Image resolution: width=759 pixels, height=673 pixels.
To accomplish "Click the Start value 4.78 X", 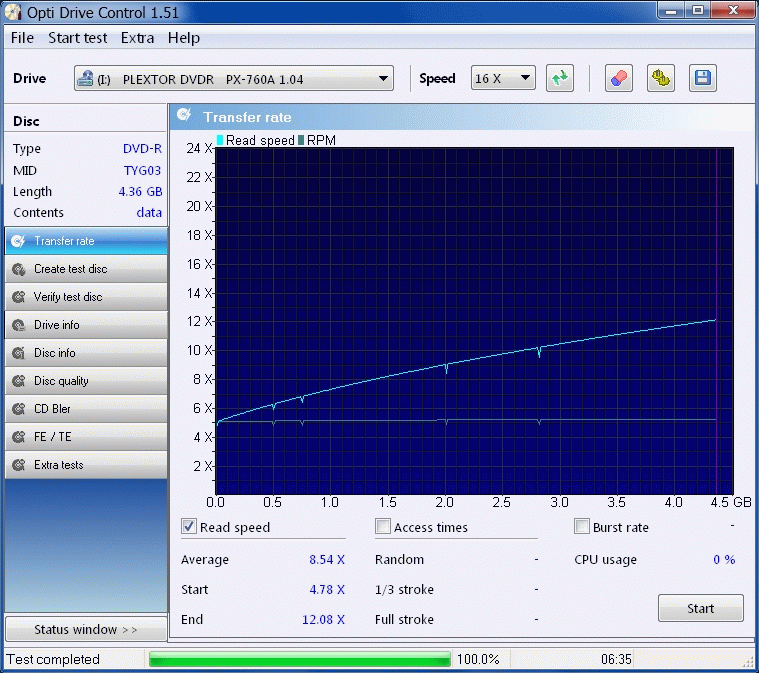I will [327, 590].
